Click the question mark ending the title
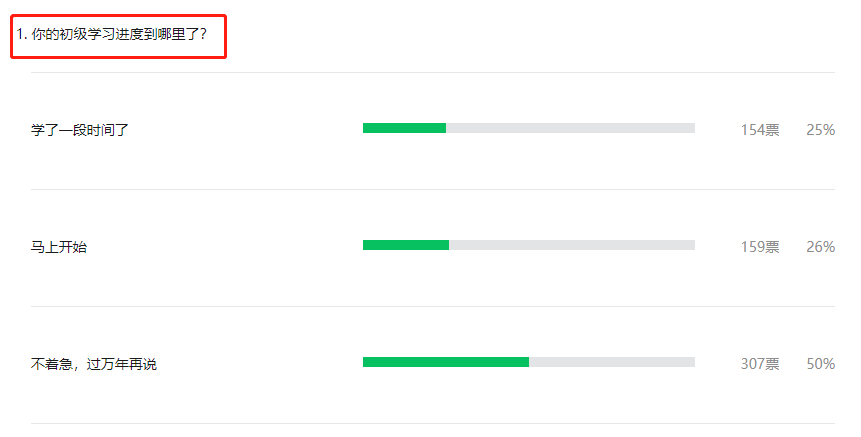Image resolution: width=861 pixels, height=437 pixels. (x=203, y=35)
